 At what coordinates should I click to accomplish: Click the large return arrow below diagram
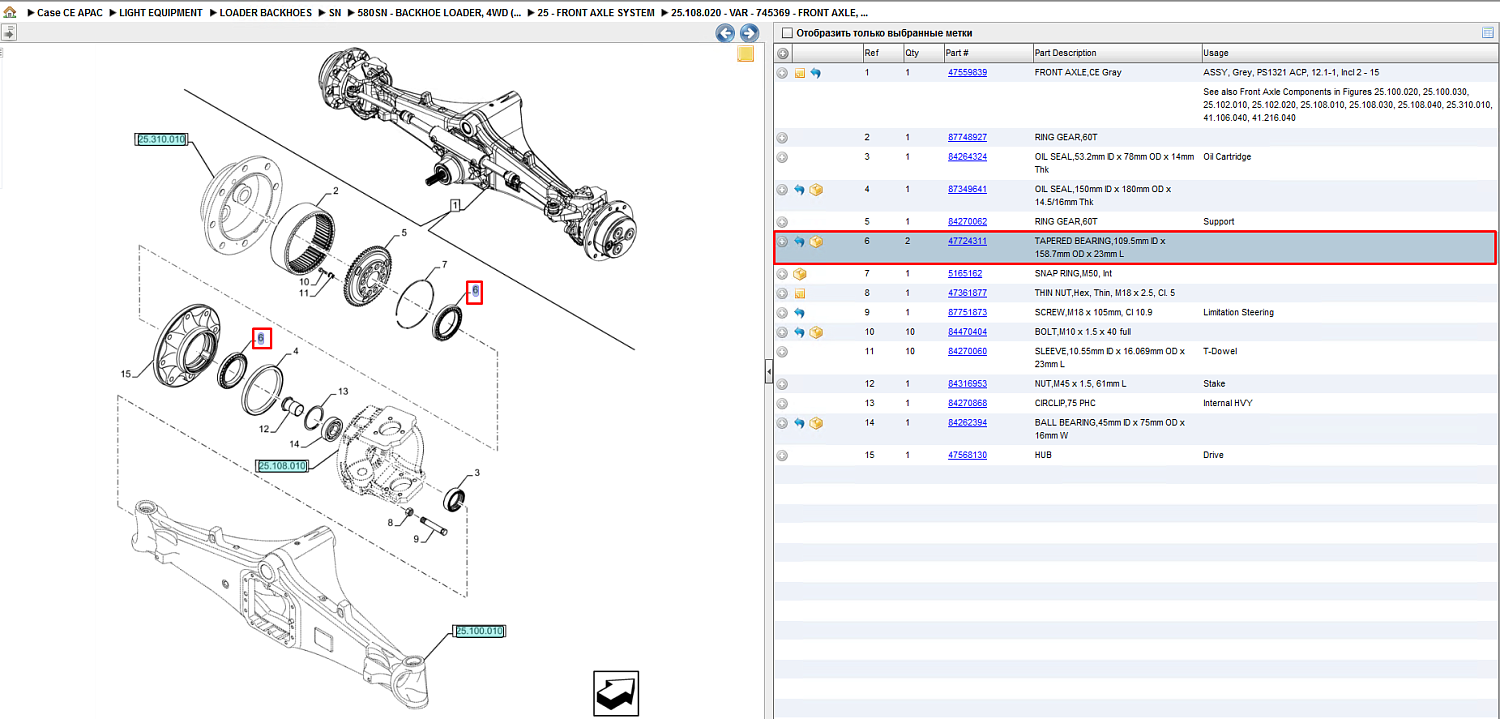616,693
